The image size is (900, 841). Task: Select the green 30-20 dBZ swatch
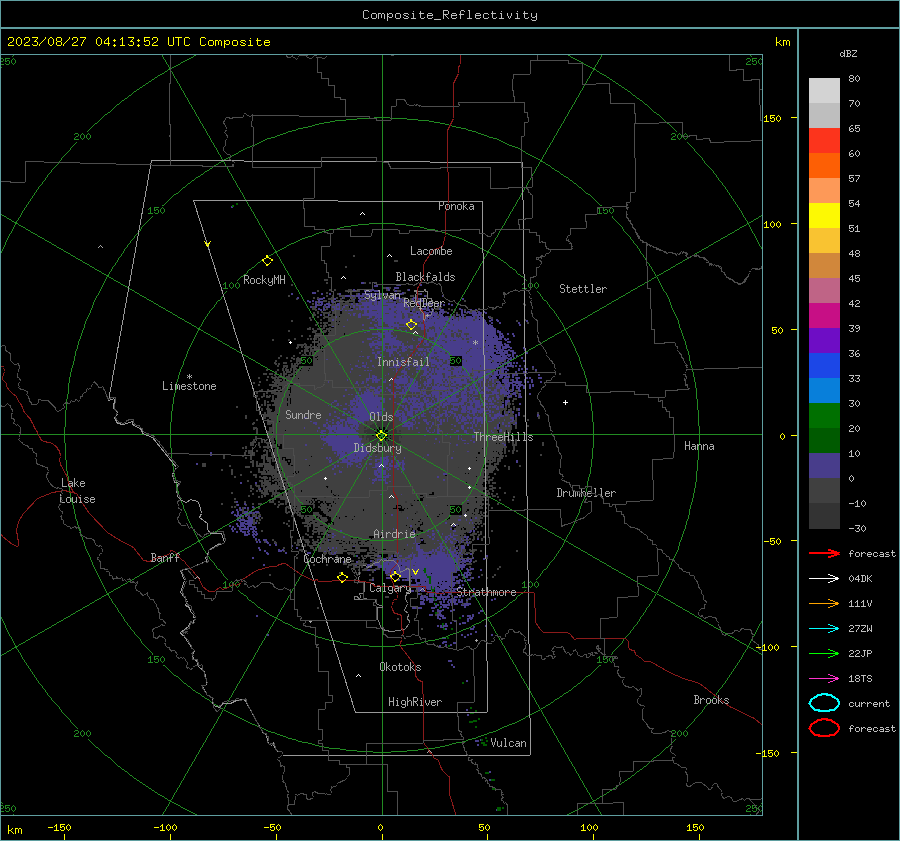click(824, 415)
